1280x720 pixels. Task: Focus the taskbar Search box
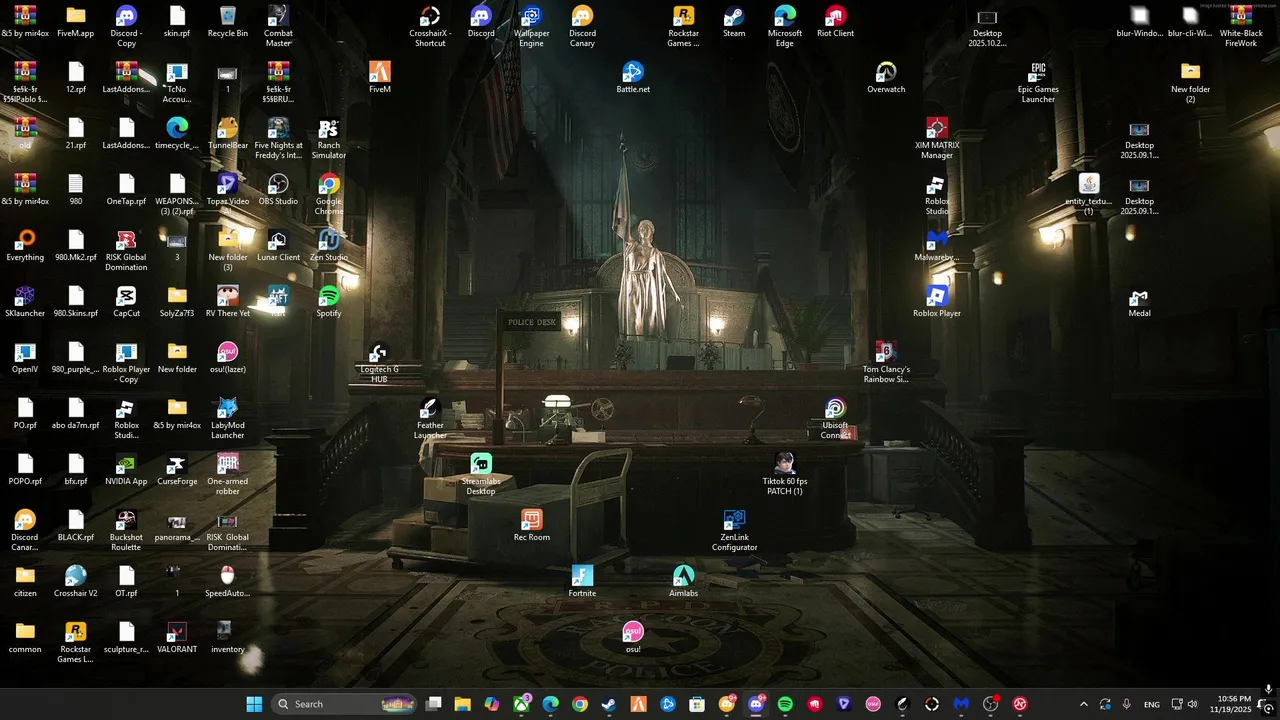pos(345,704)
